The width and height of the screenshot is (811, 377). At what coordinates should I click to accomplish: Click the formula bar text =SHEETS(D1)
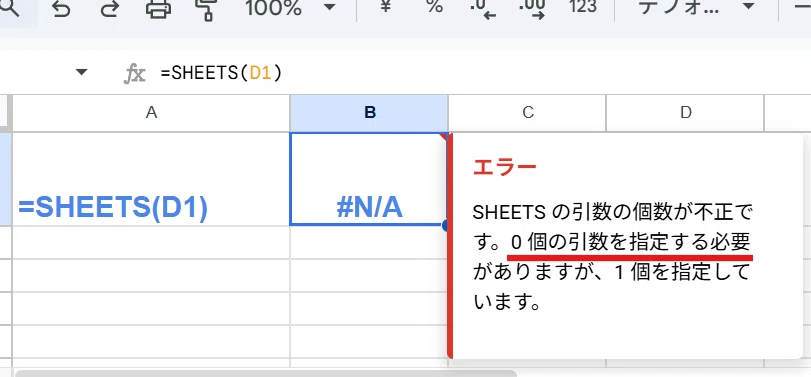221,73
